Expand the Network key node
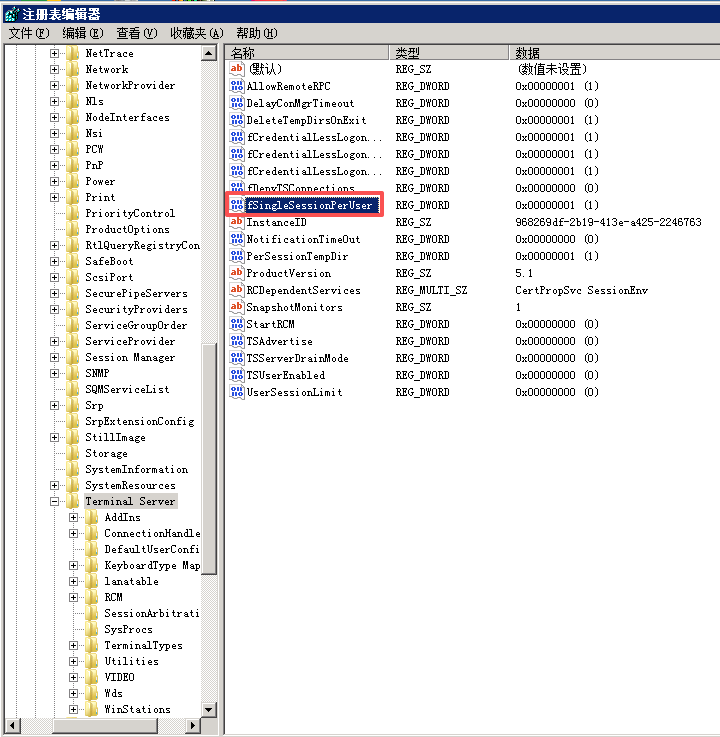 pos(55,69)
